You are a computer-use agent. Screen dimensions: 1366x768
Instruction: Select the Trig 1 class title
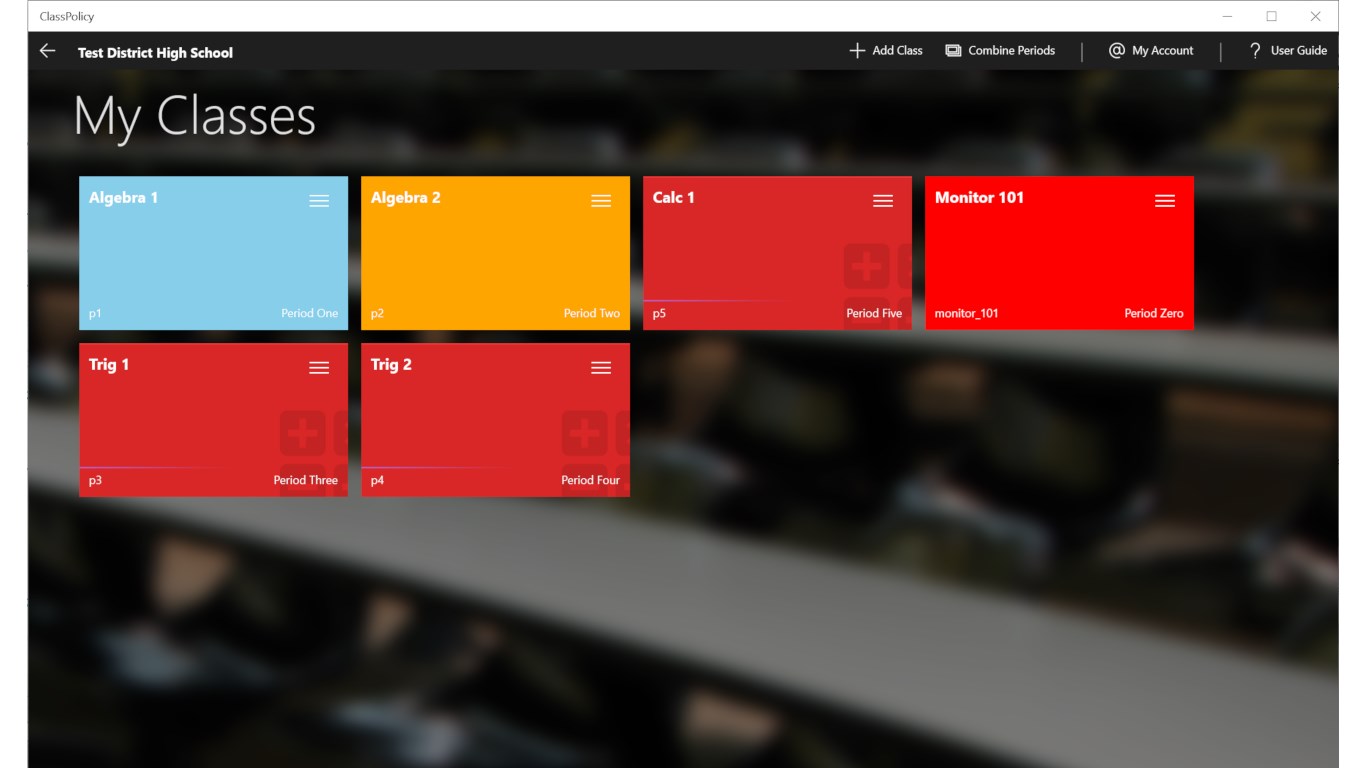click(109, 365)
